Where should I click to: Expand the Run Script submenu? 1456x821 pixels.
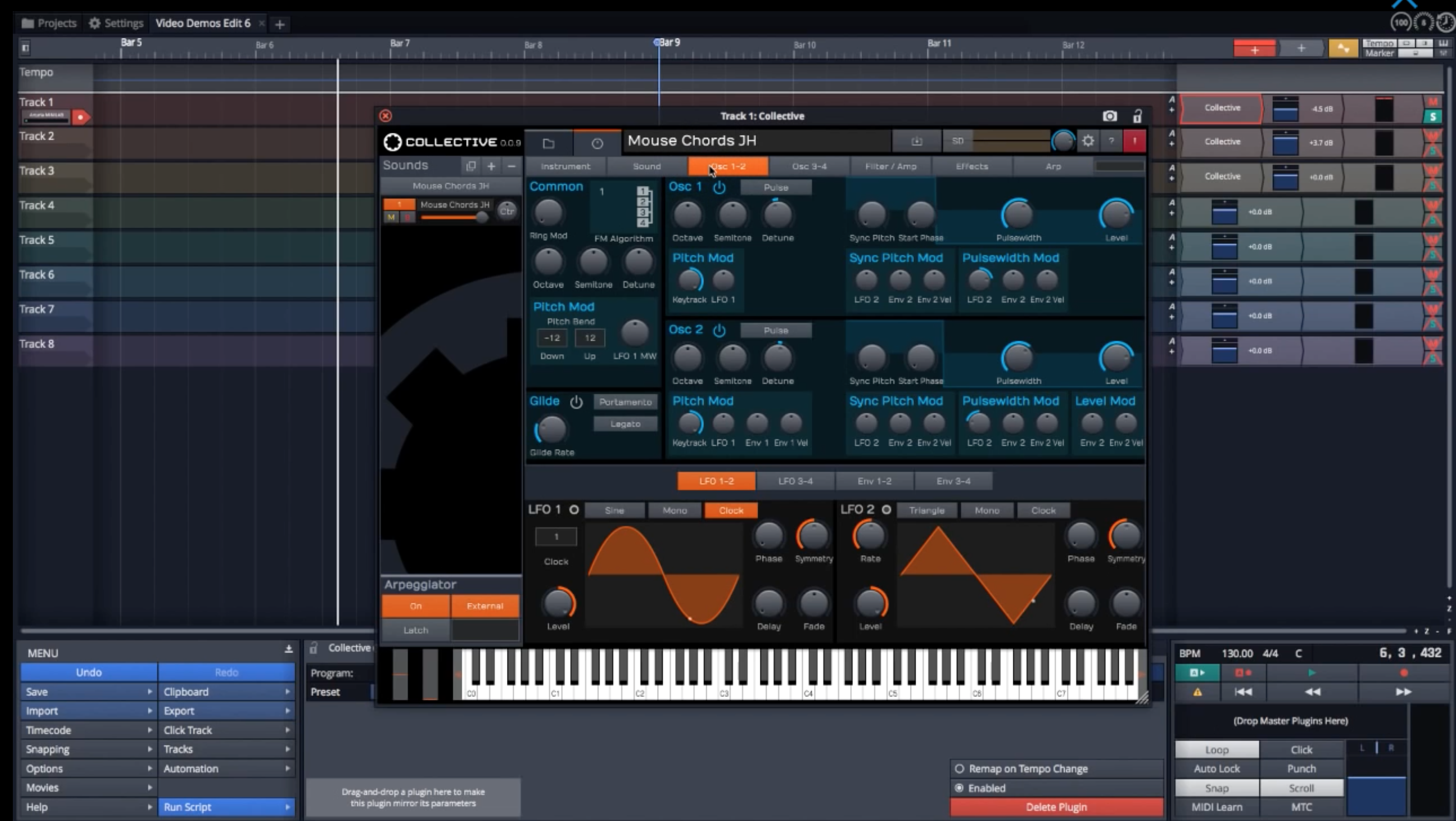[227, 808]
